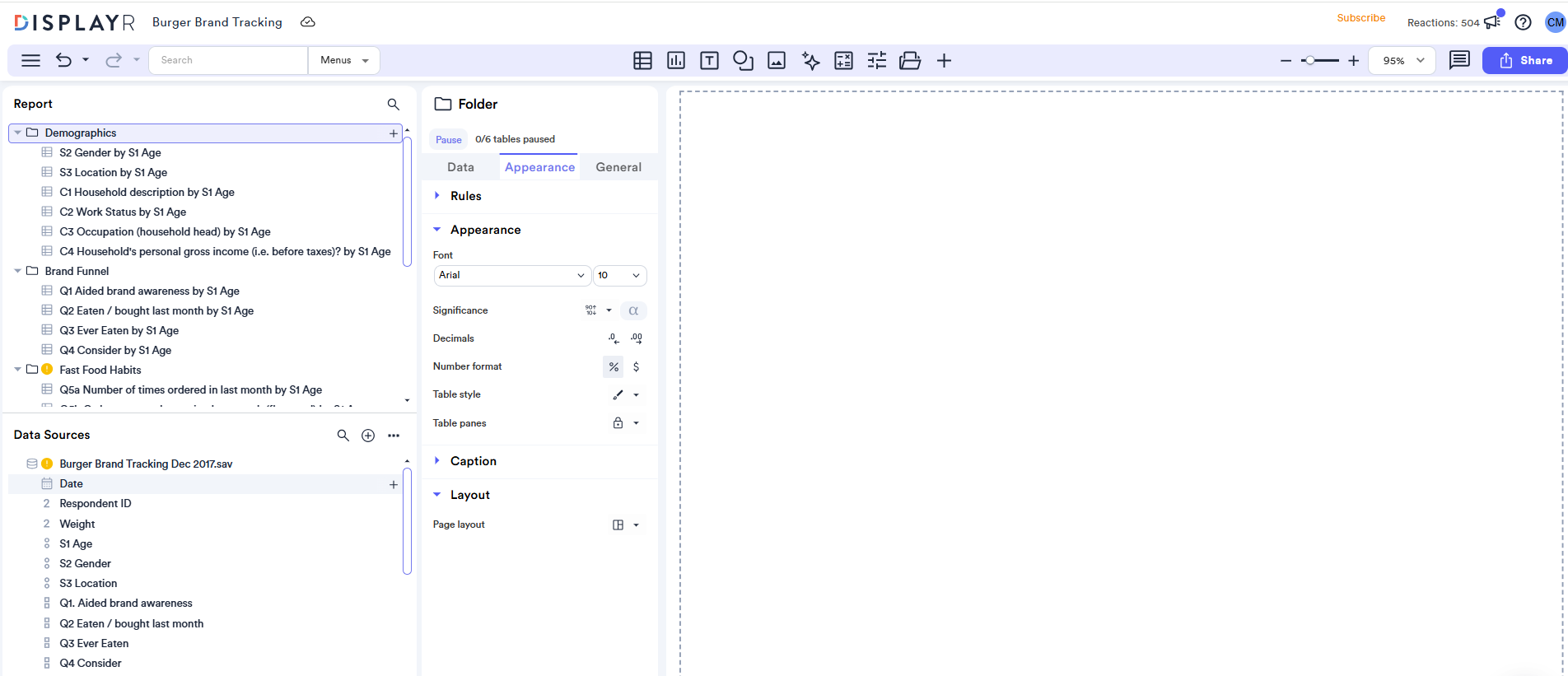Open the comments panel icon
Image resolution: width=1568 pixels, height=676 pixels.
coord(1459,60)
